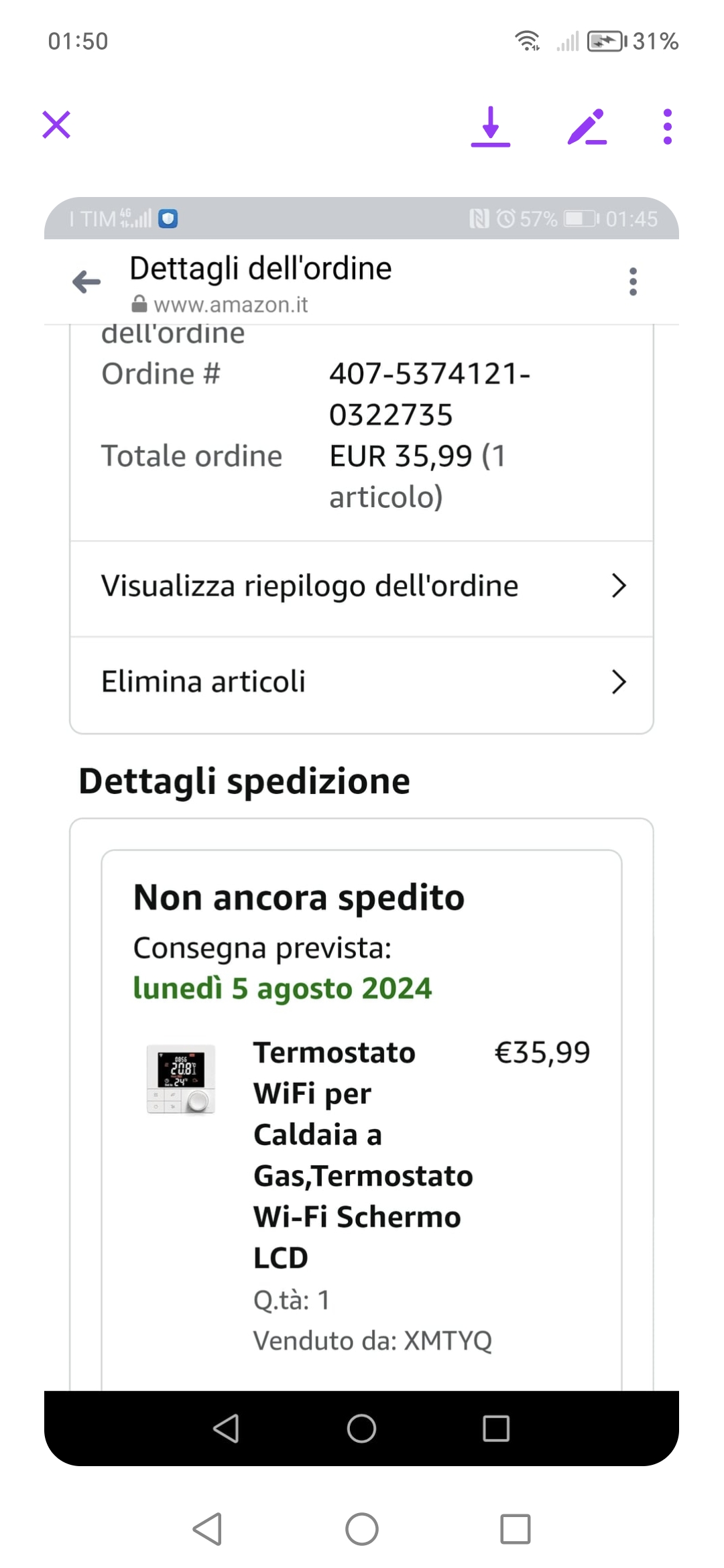Screen dimensions: 724x1568
Task: Tap the back arrow beside Dettagli dell'ordine
Action: pos(87,282)
